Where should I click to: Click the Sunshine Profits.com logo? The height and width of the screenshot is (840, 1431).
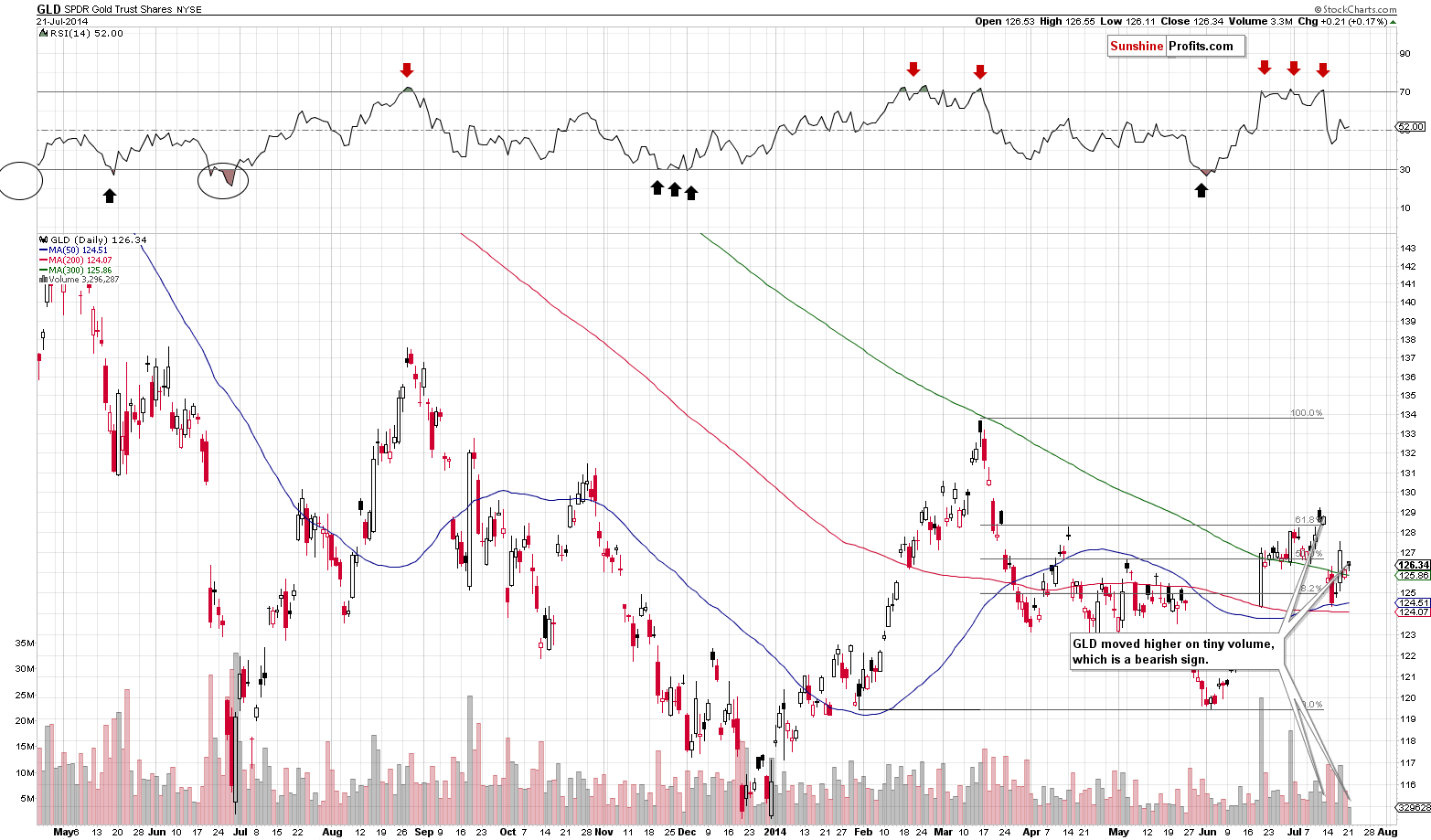[1175, 46]
